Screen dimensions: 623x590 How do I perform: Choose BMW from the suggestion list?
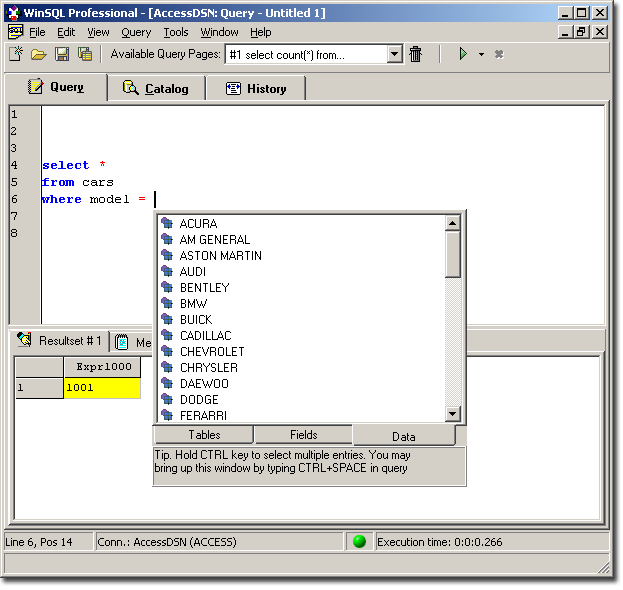pyautogui.click(x=302, y=304)
